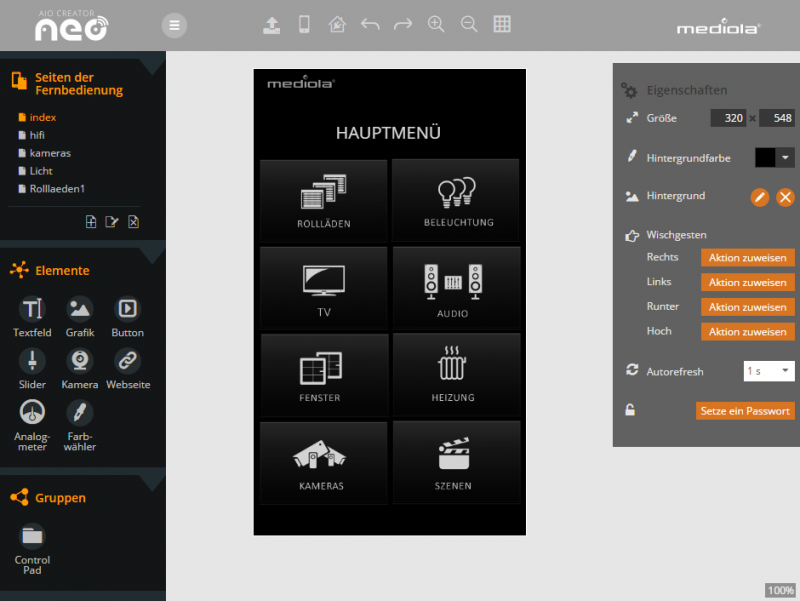
Task: Click the width size field showing 320
Action: coord(728,118)
